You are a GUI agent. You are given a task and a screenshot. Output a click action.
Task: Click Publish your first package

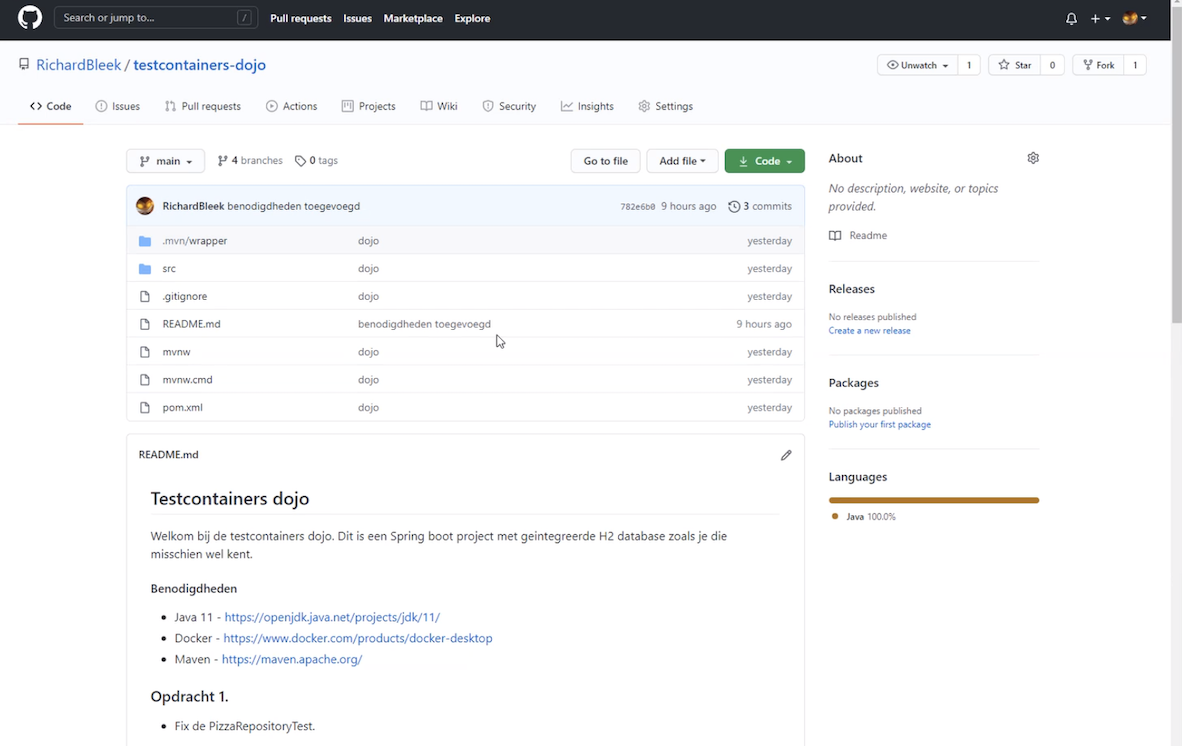880,425
